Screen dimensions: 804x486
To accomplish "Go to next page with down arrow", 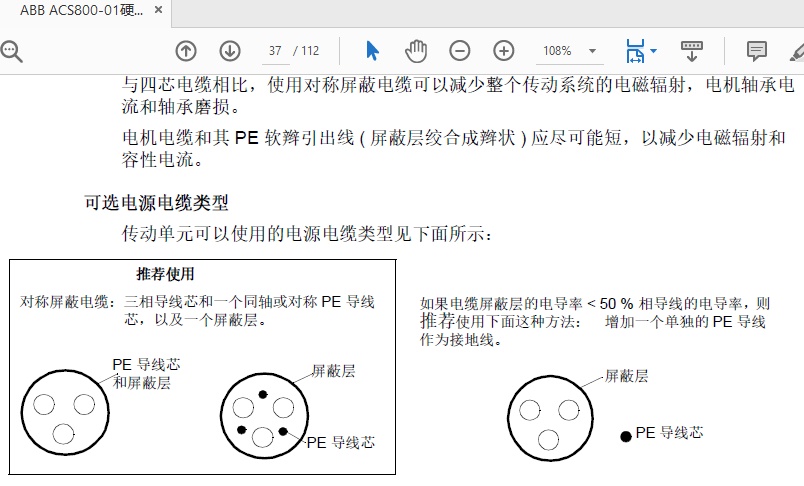I will [230, 51].
